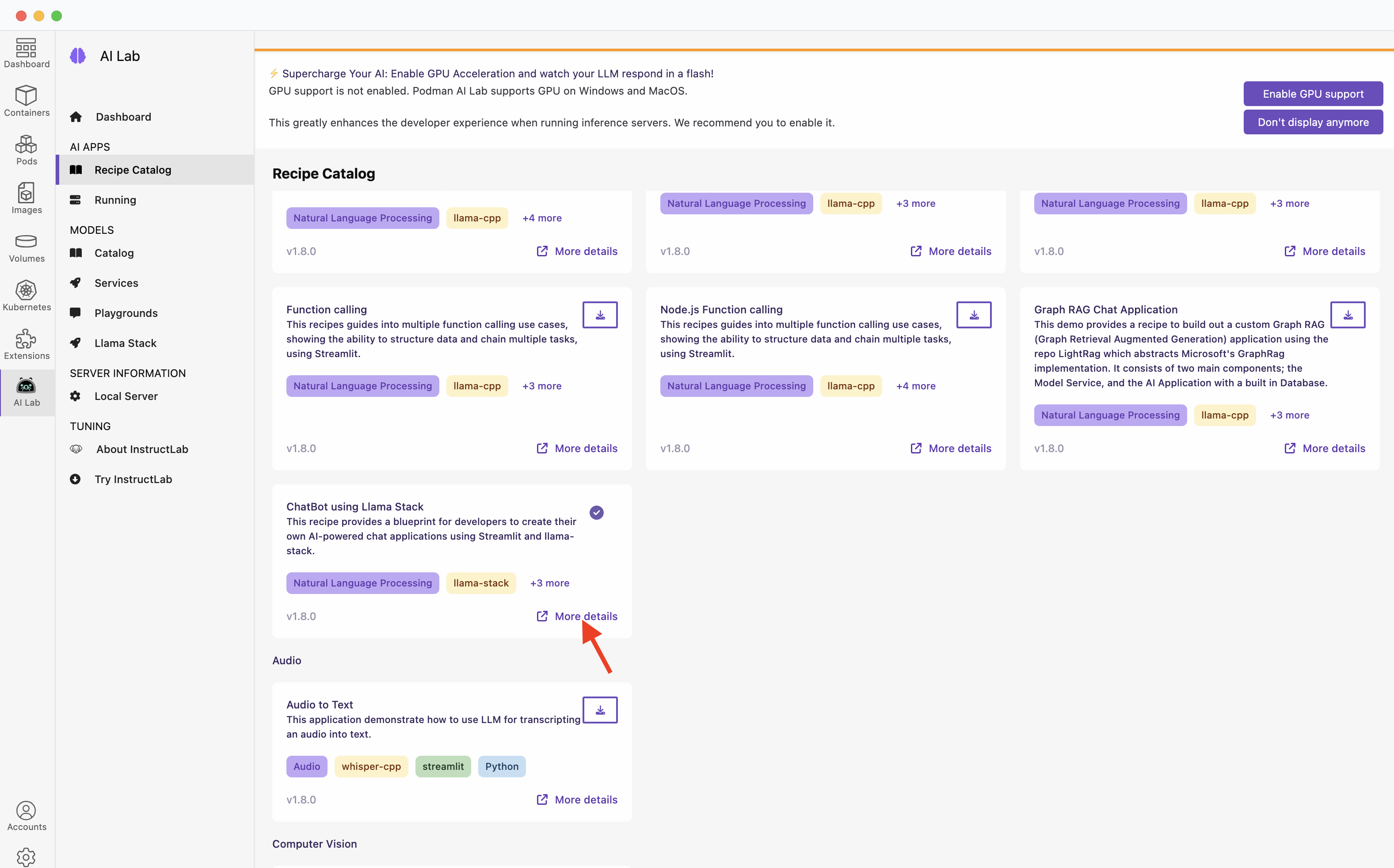Viewport: 1394px width, 868px height.
Task: Click Enable GPU support button
Action: click(x=1313, y=94)
